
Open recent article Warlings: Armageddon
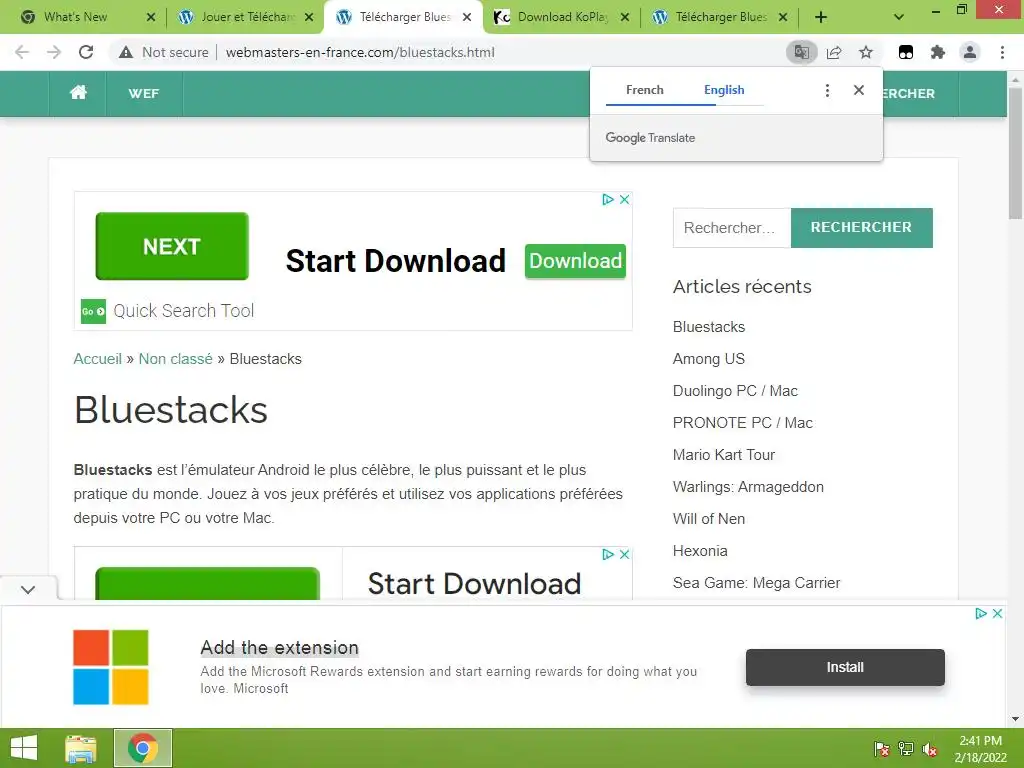coord(748,487)
